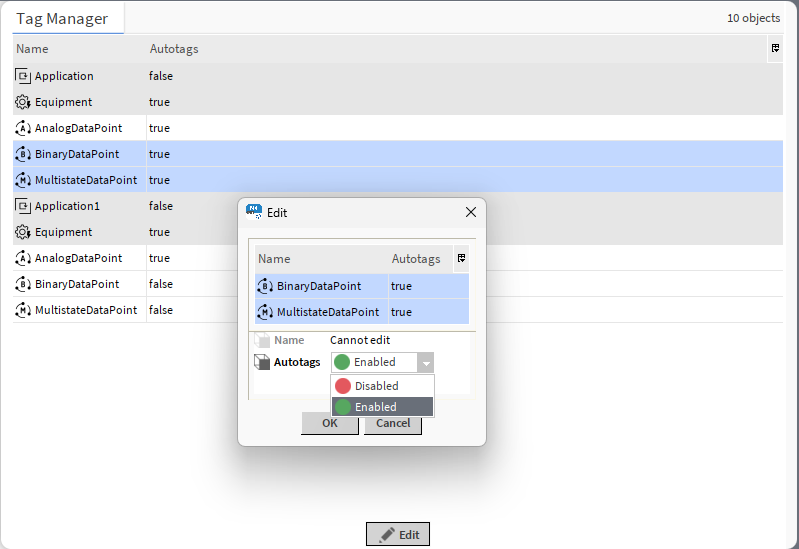799x549 pixels.
Task: Click MultistateDataPoint icon inside the Edit dialog
Action: (265, 312)
